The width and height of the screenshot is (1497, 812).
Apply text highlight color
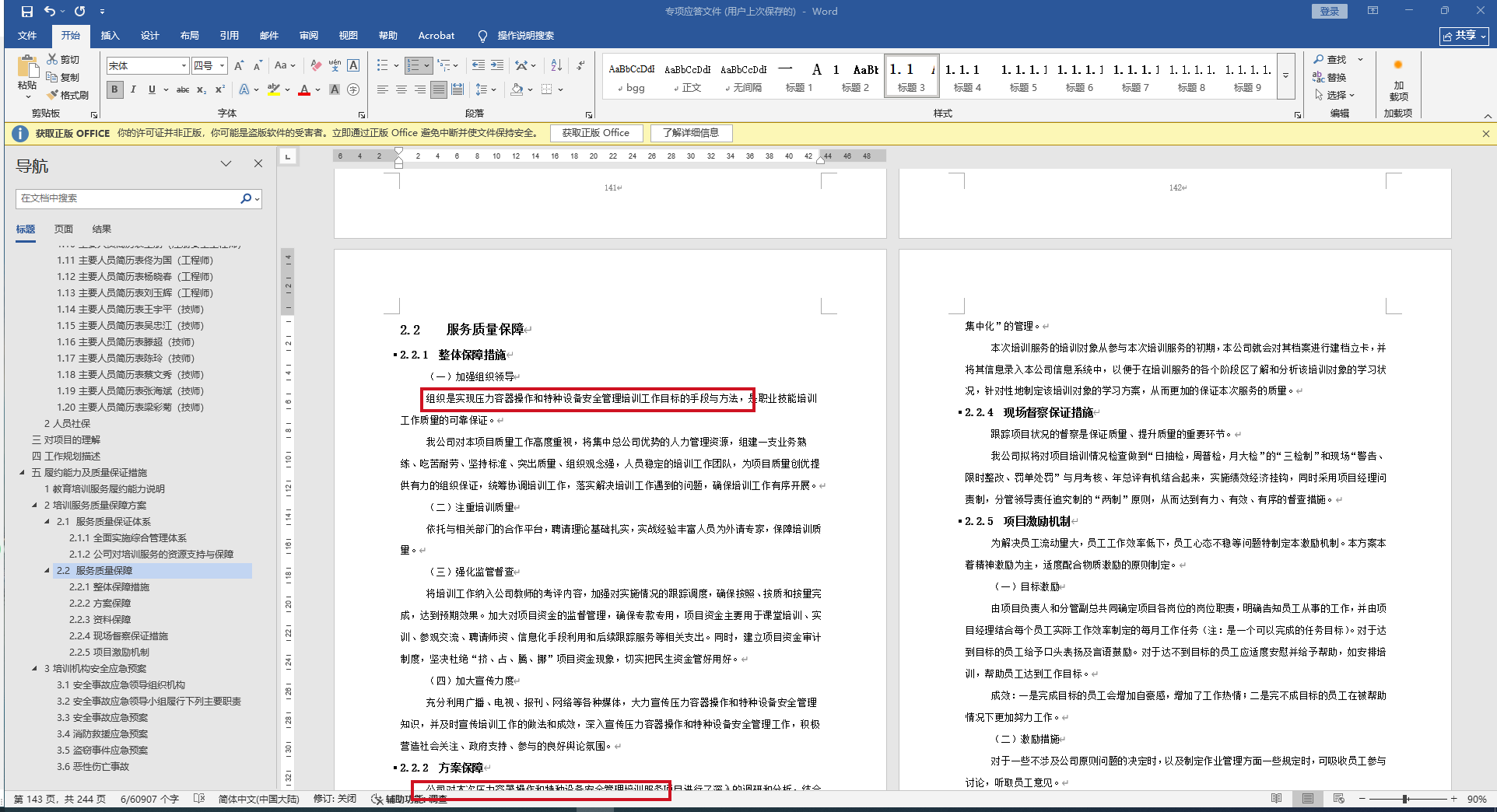pyautogui.click(x=273, y=89)
